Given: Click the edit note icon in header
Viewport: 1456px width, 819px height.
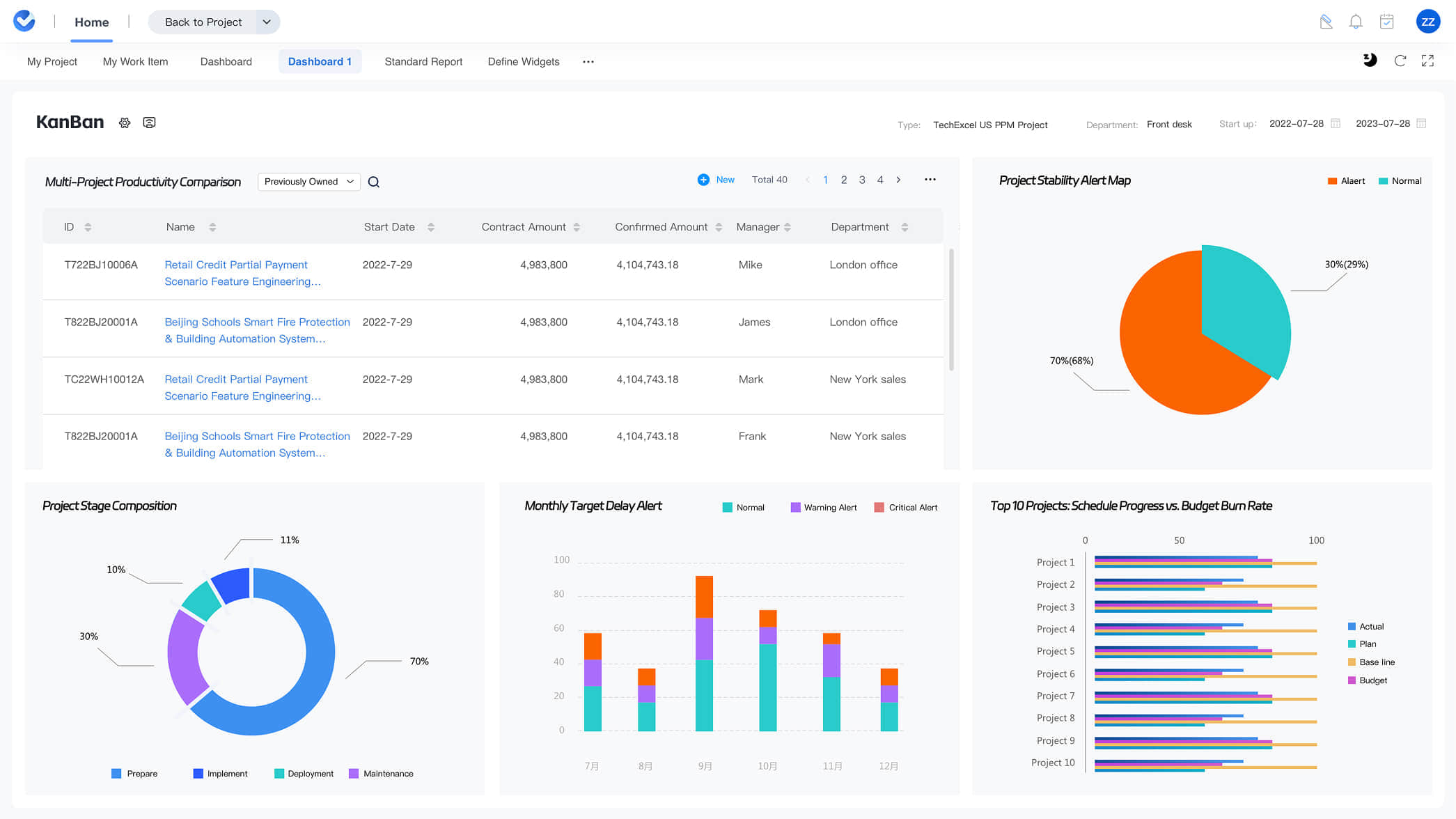Looking at the screenshot, I should coord(1326,22).
